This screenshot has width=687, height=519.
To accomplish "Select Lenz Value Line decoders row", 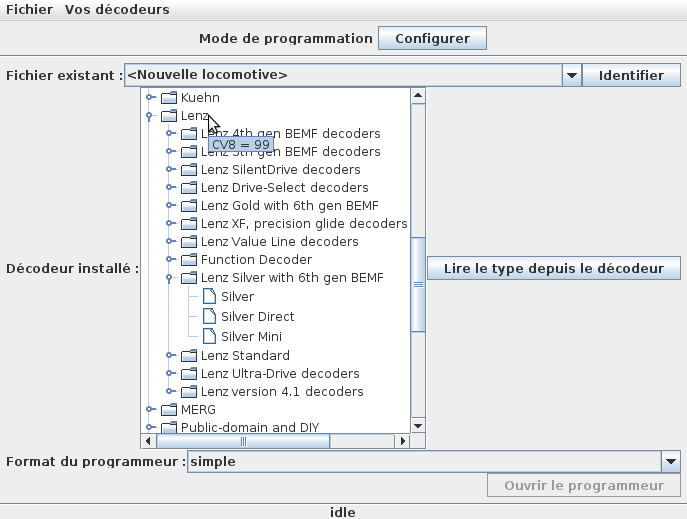I will (x=280, y=241).
